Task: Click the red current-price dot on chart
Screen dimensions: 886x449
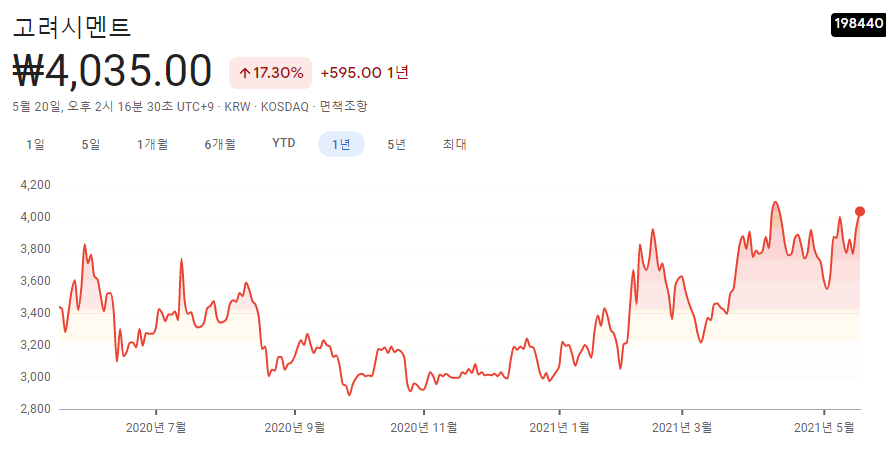Action: [x=860, y=211]
